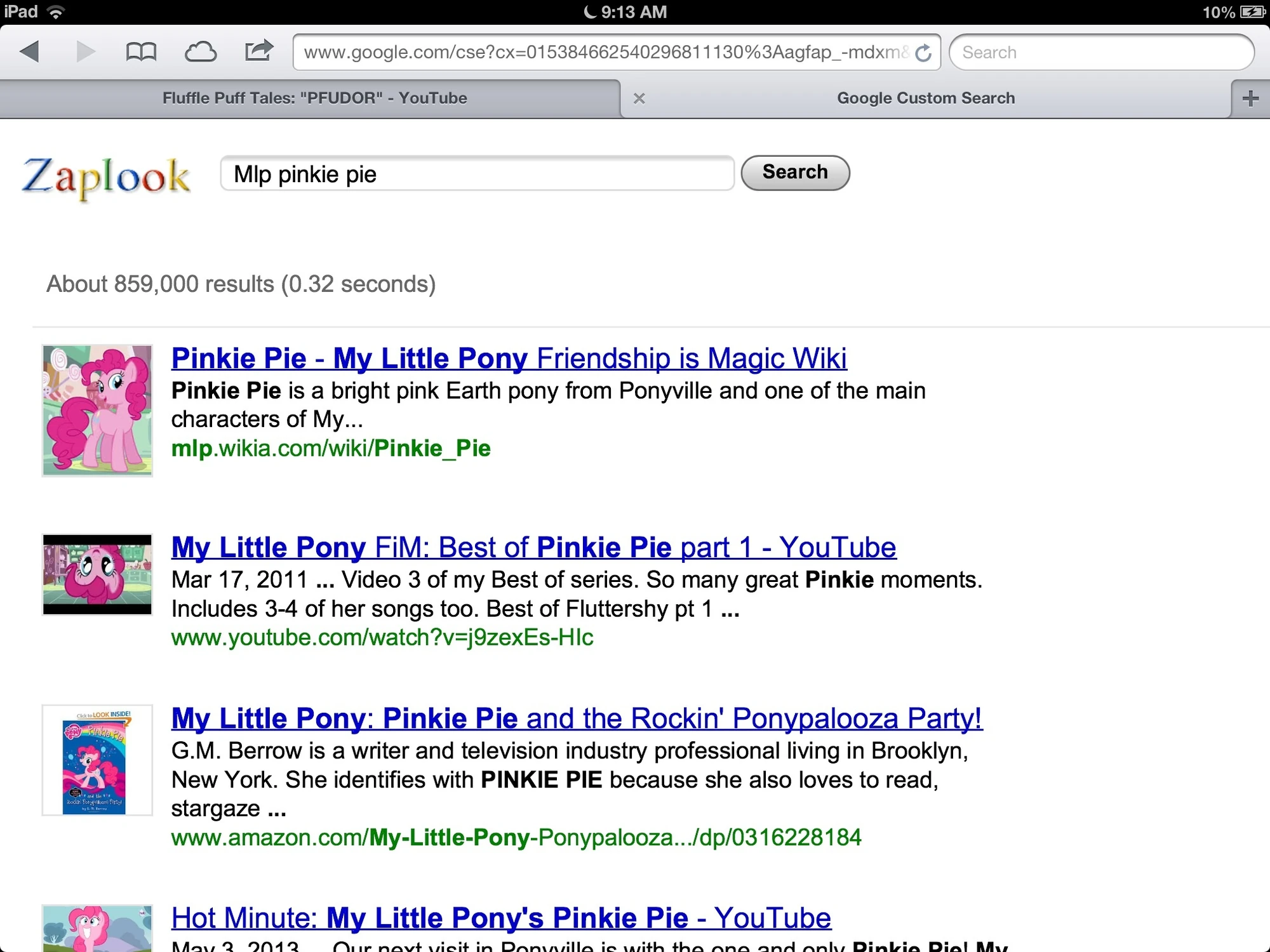This screenshot has width=1270, height=952.
Task: Tap the Pinkie Pie wiki thumbnail image
Action: [x=97, y=410]
